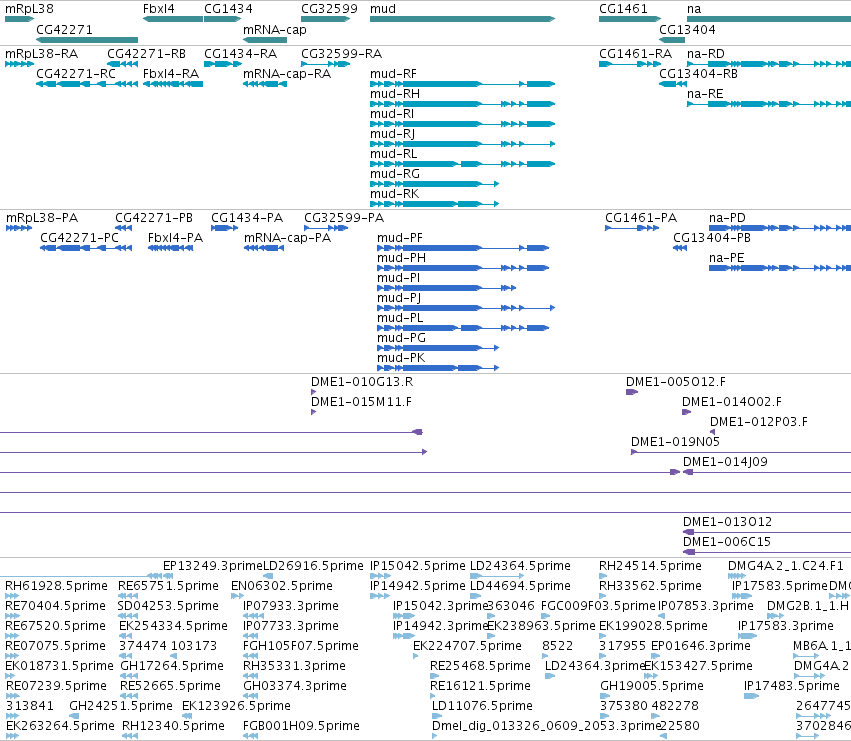The height and width of the screenshot is (741, 851).
Task: Select BAC end DME1-012P03.F
Action: coord(713,432)
